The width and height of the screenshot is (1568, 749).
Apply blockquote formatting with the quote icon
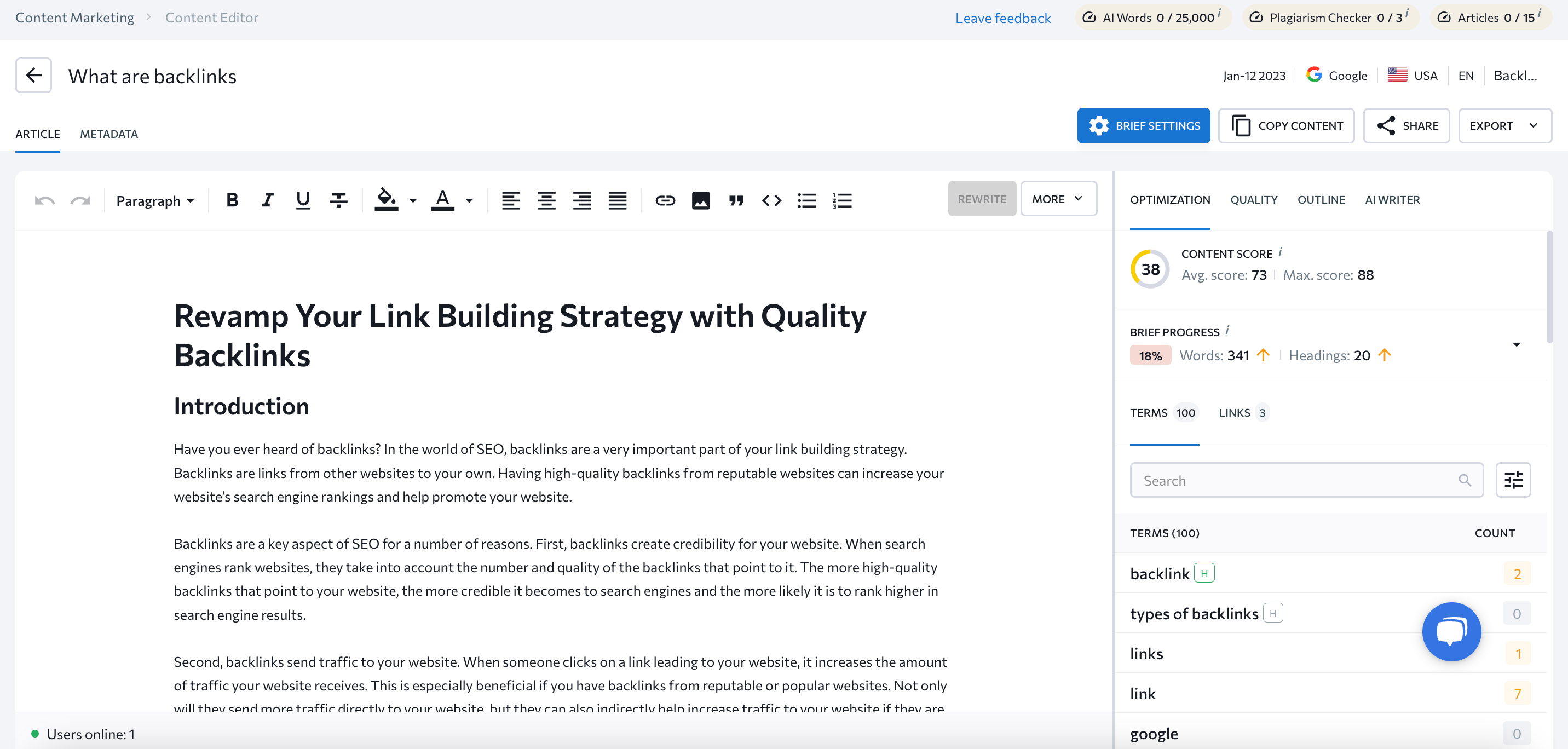pyautogui.click(x=736, y=200)
